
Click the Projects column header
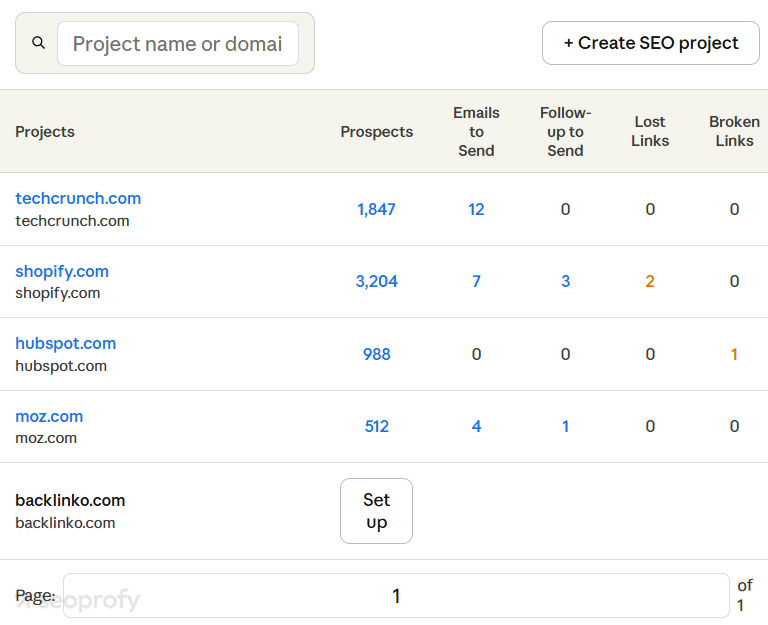(45, 132)
